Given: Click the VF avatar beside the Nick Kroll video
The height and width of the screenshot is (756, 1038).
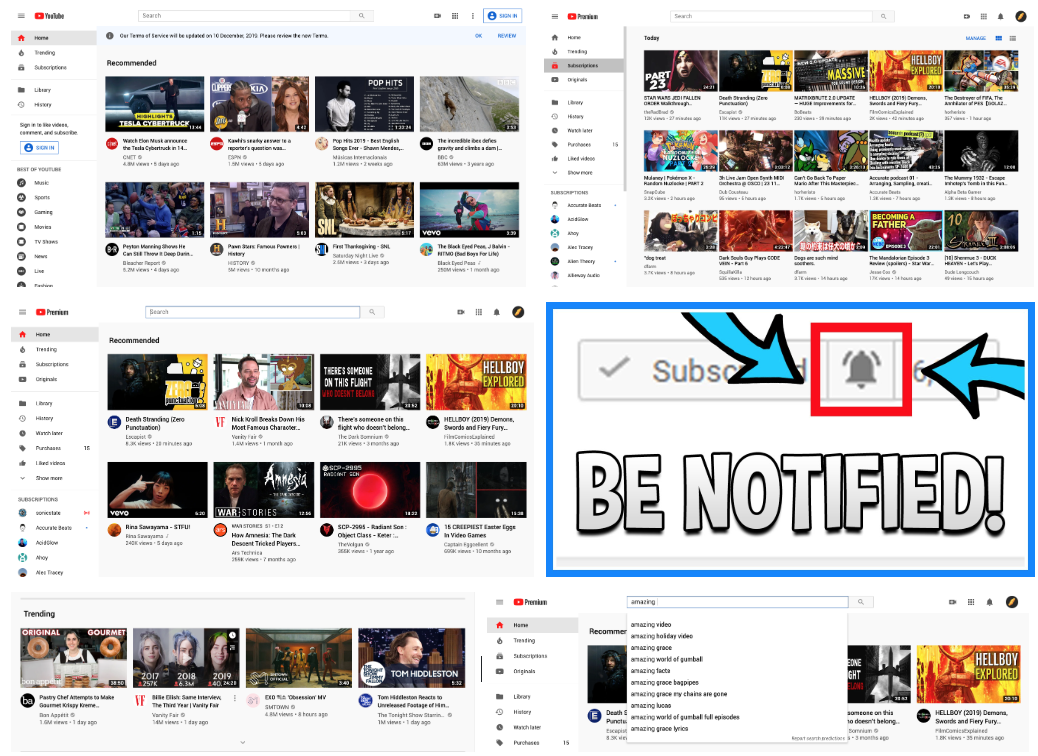Looking at the screenshot, I should (x=220, y=422).
